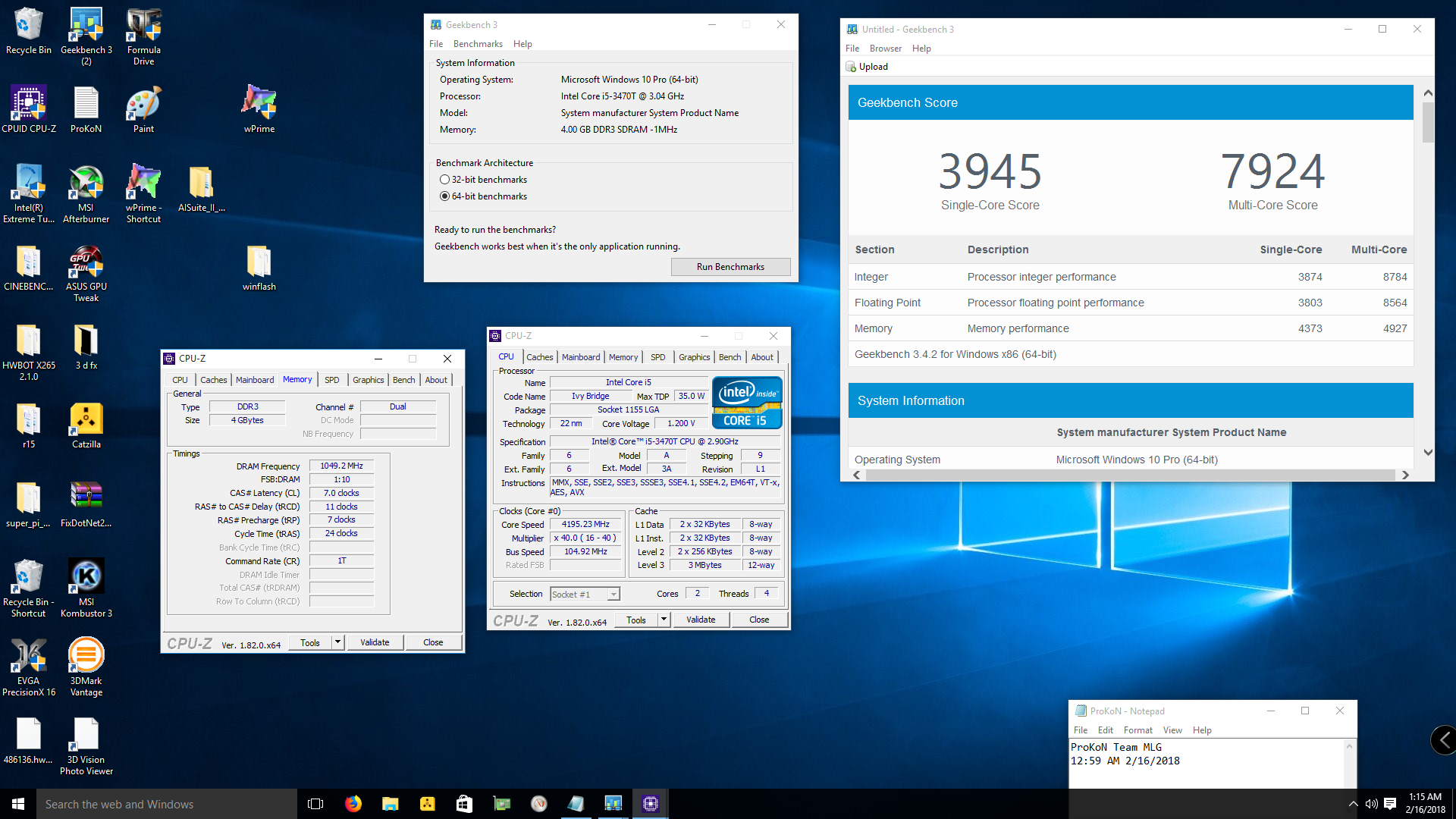The image size is (1456, 819).
Task: Click the CPU-Z taskbar icon
Action: pos(651,804)
